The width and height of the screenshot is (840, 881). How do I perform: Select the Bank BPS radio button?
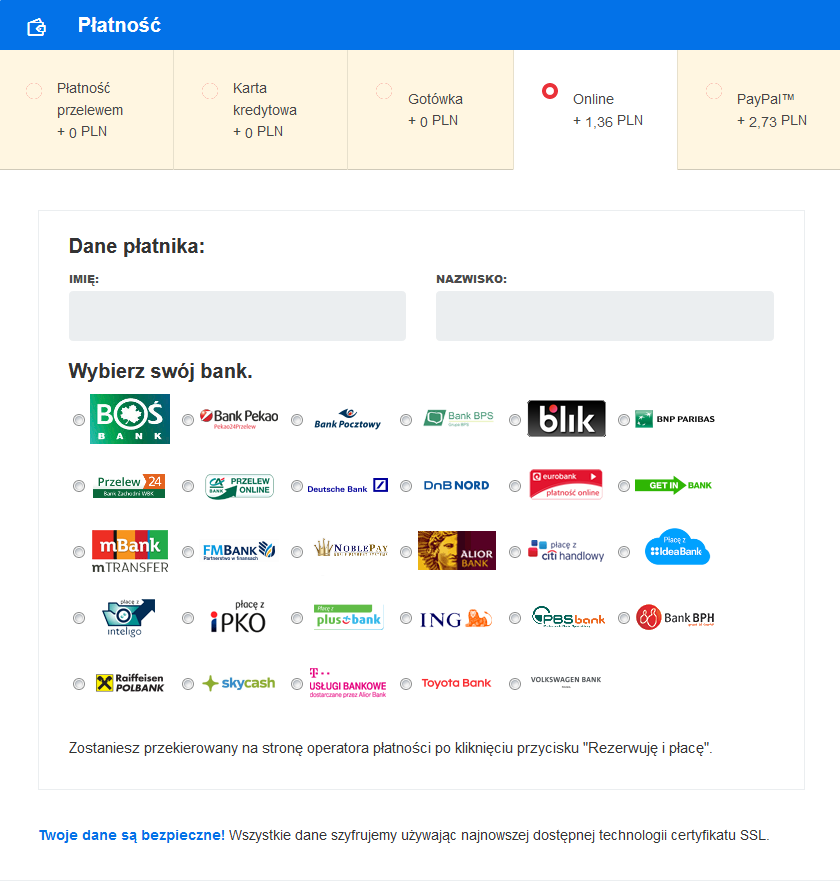[x=406, y=420]
